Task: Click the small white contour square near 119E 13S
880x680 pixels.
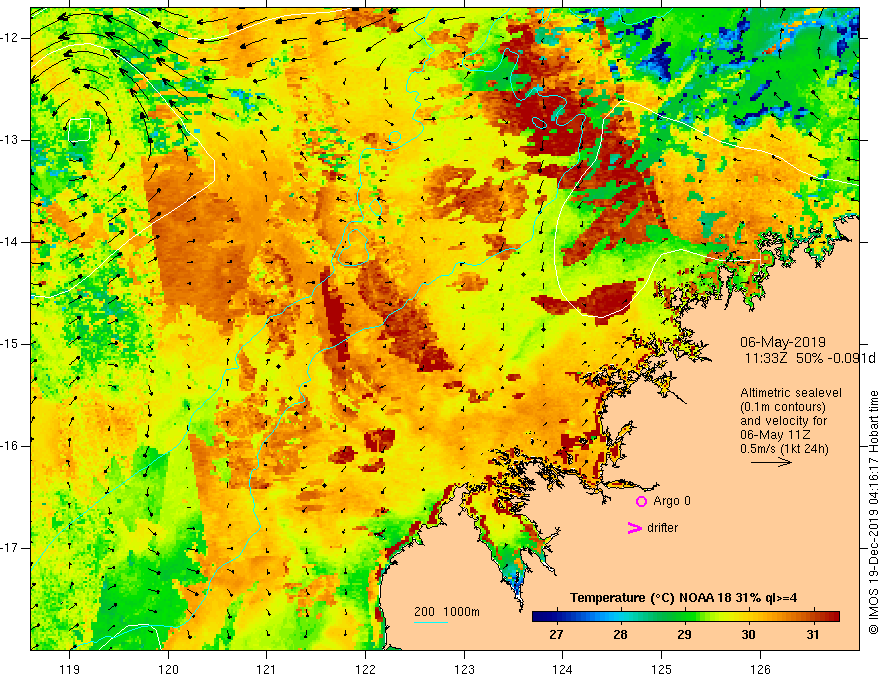Action: pos(79,129)
